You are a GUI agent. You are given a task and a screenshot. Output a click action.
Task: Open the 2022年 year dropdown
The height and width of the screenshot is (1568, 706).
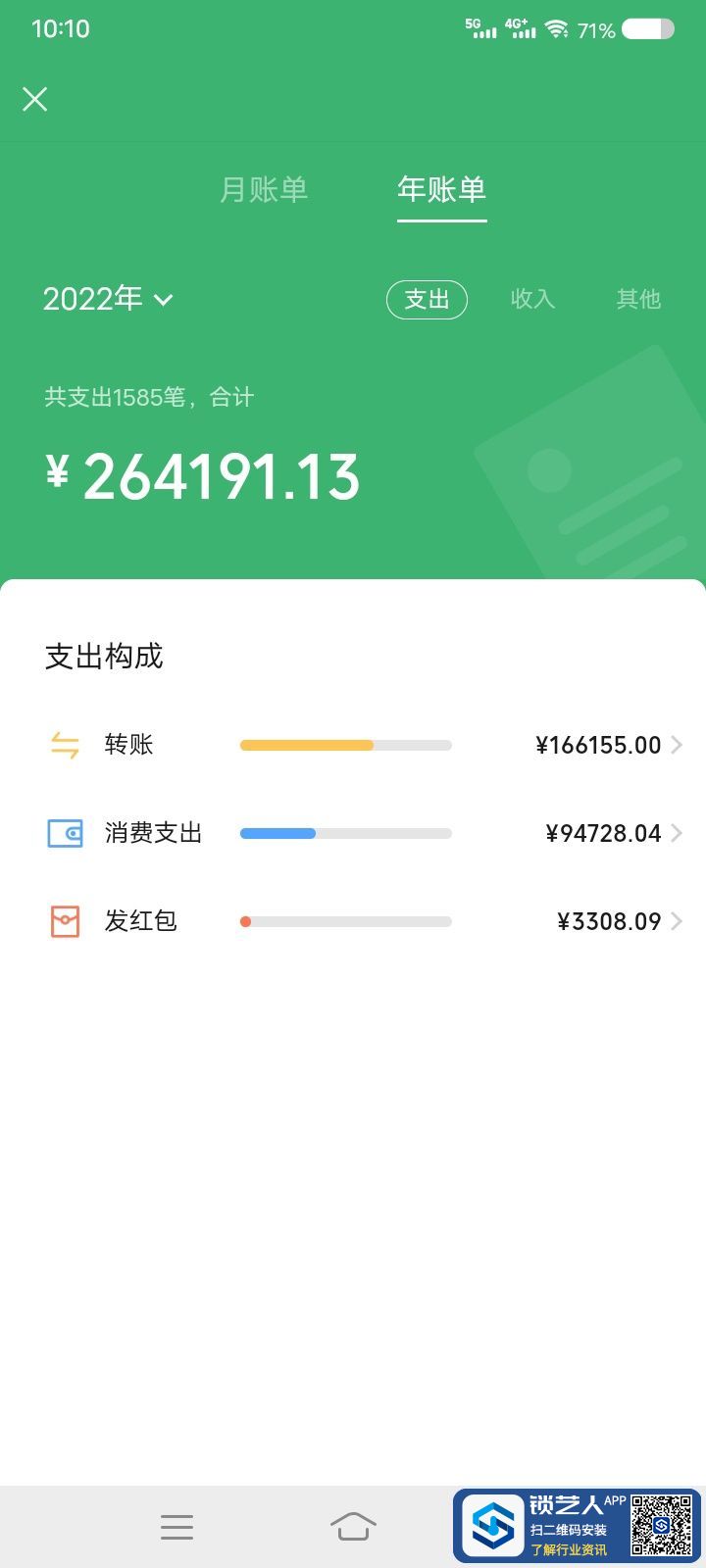click(108, 299)
